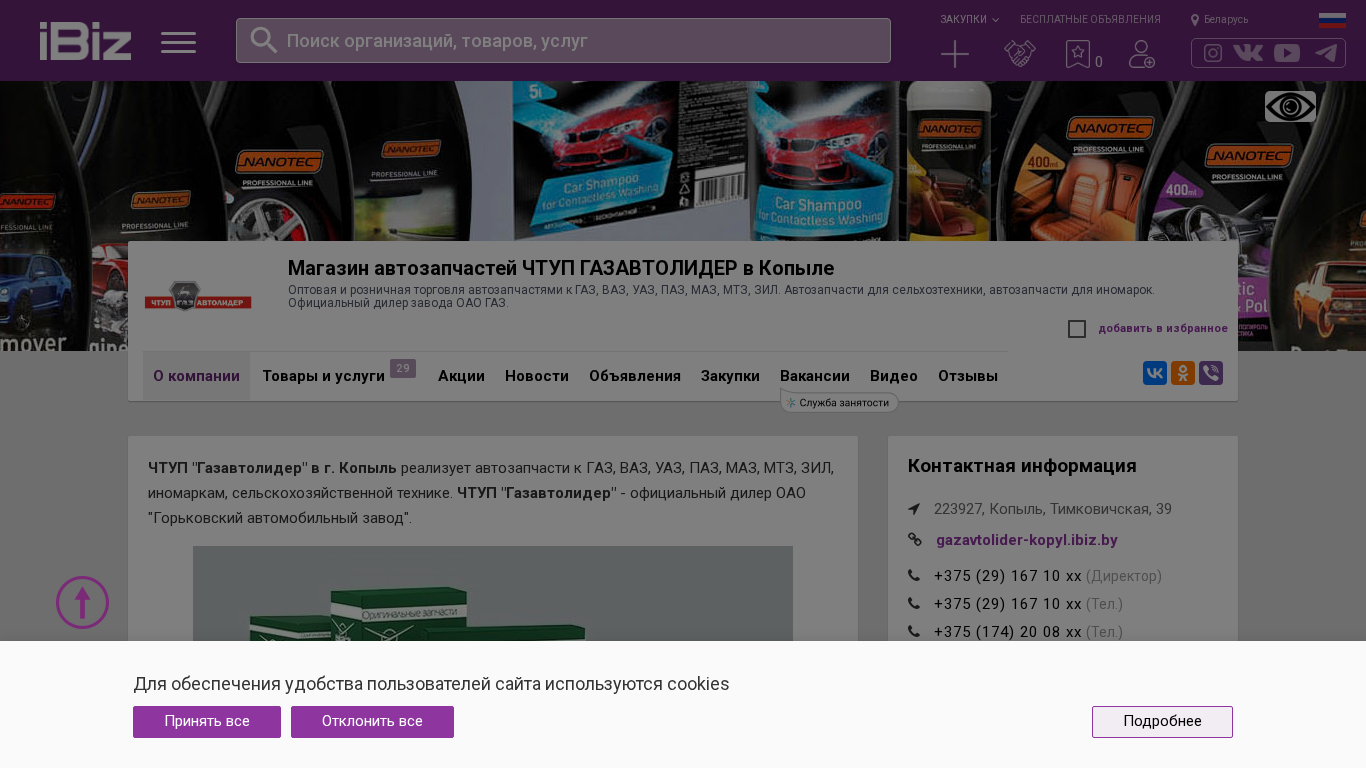Check the 'добавить в избранное' checkbox

1077,329
